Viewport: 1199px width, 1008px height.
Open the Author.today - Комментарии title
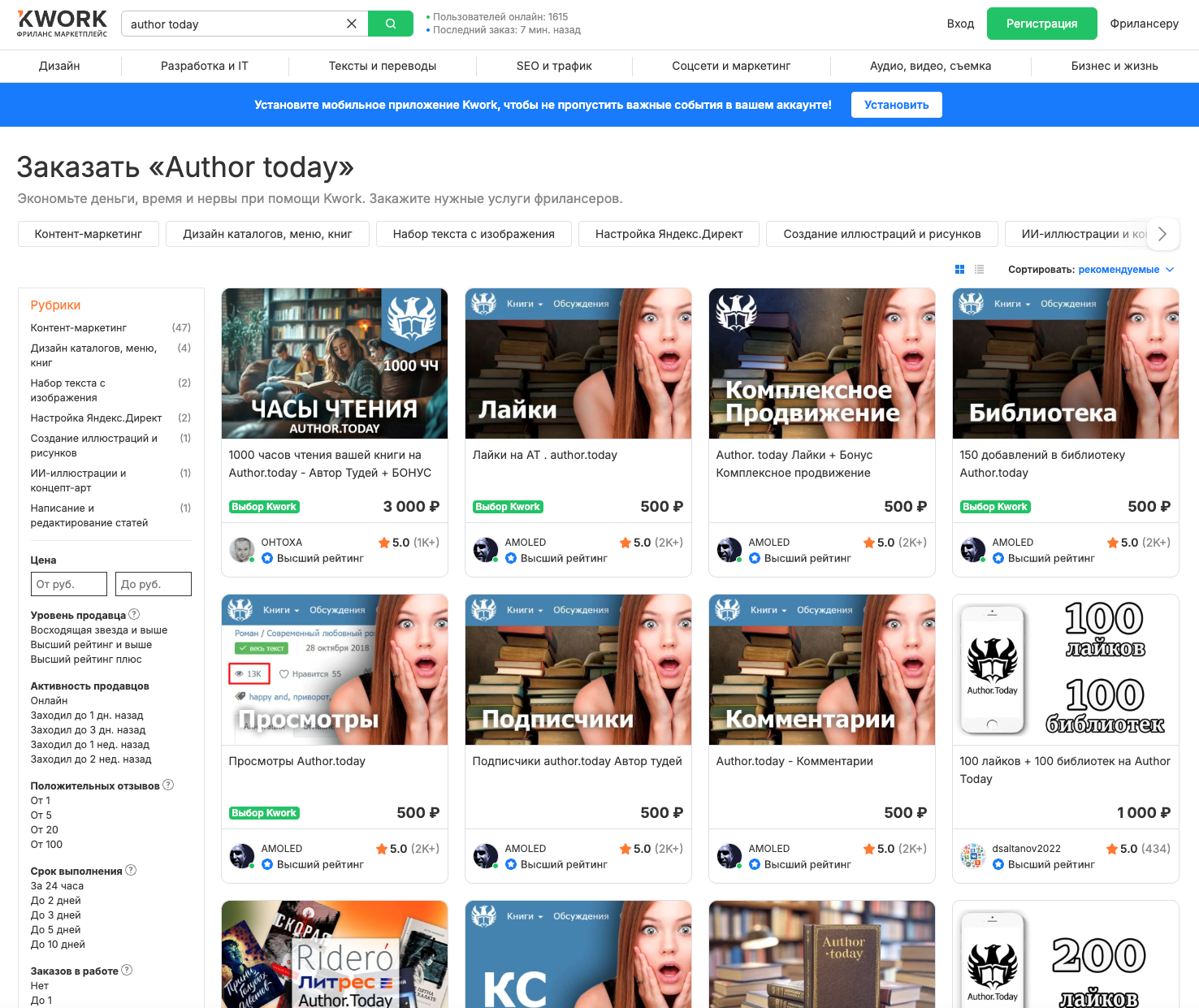[794, 761]
